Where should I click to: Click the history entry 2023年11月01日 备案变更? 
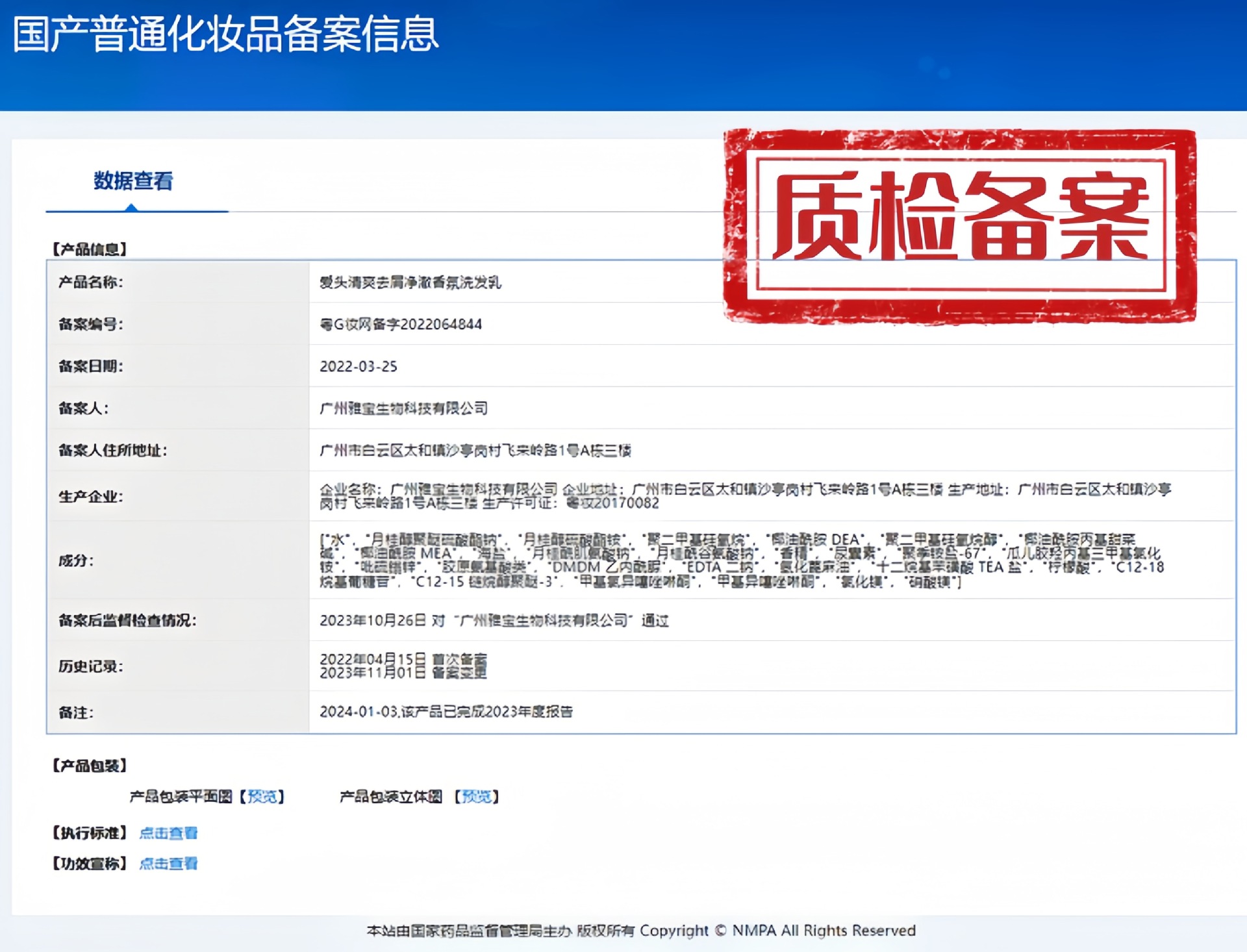403,673
